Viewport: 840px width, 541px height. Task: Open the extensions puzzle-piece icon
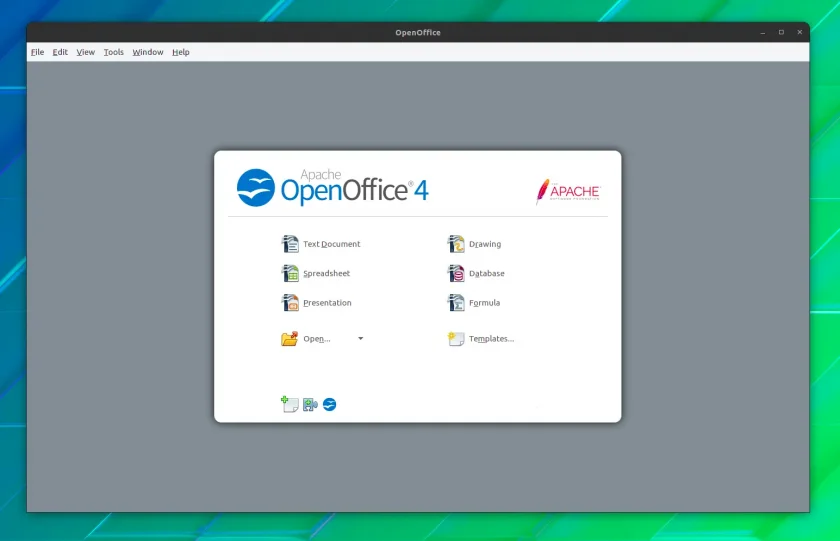coord(310,404)
